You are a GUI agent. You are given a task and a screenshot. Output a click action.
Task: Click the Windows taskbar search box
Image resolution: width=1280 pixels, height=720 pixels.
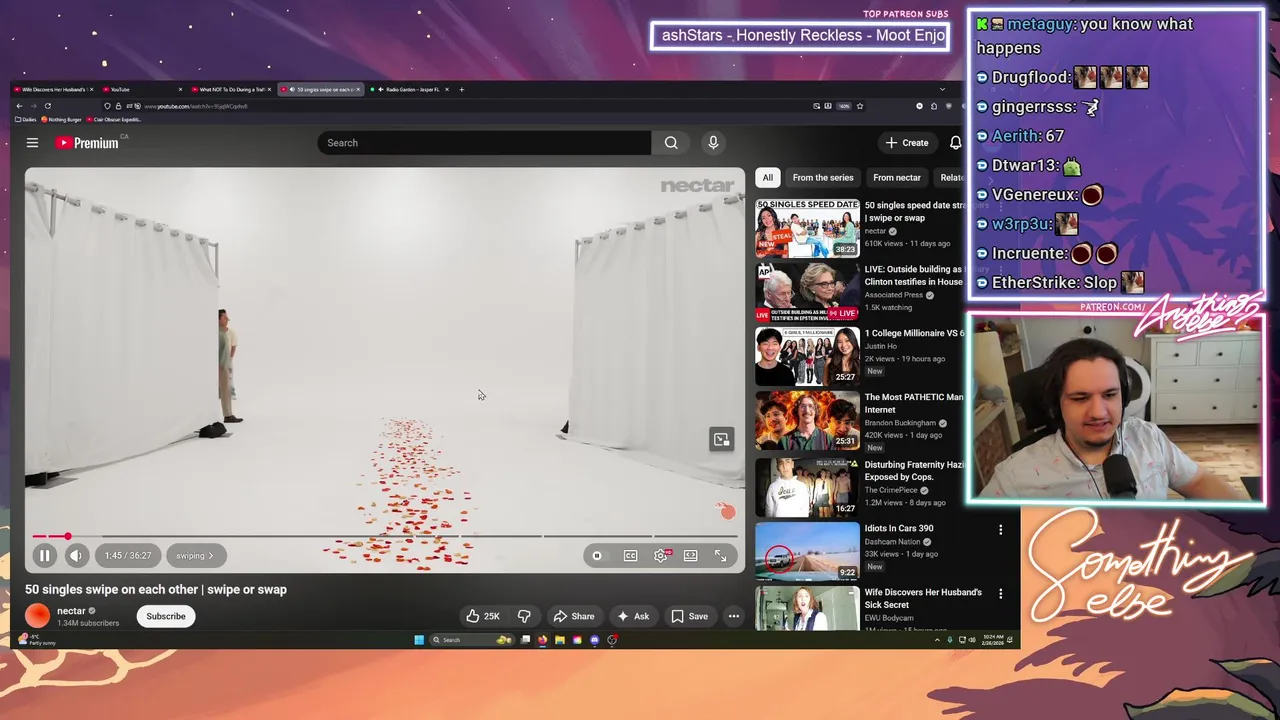(470, 640)
